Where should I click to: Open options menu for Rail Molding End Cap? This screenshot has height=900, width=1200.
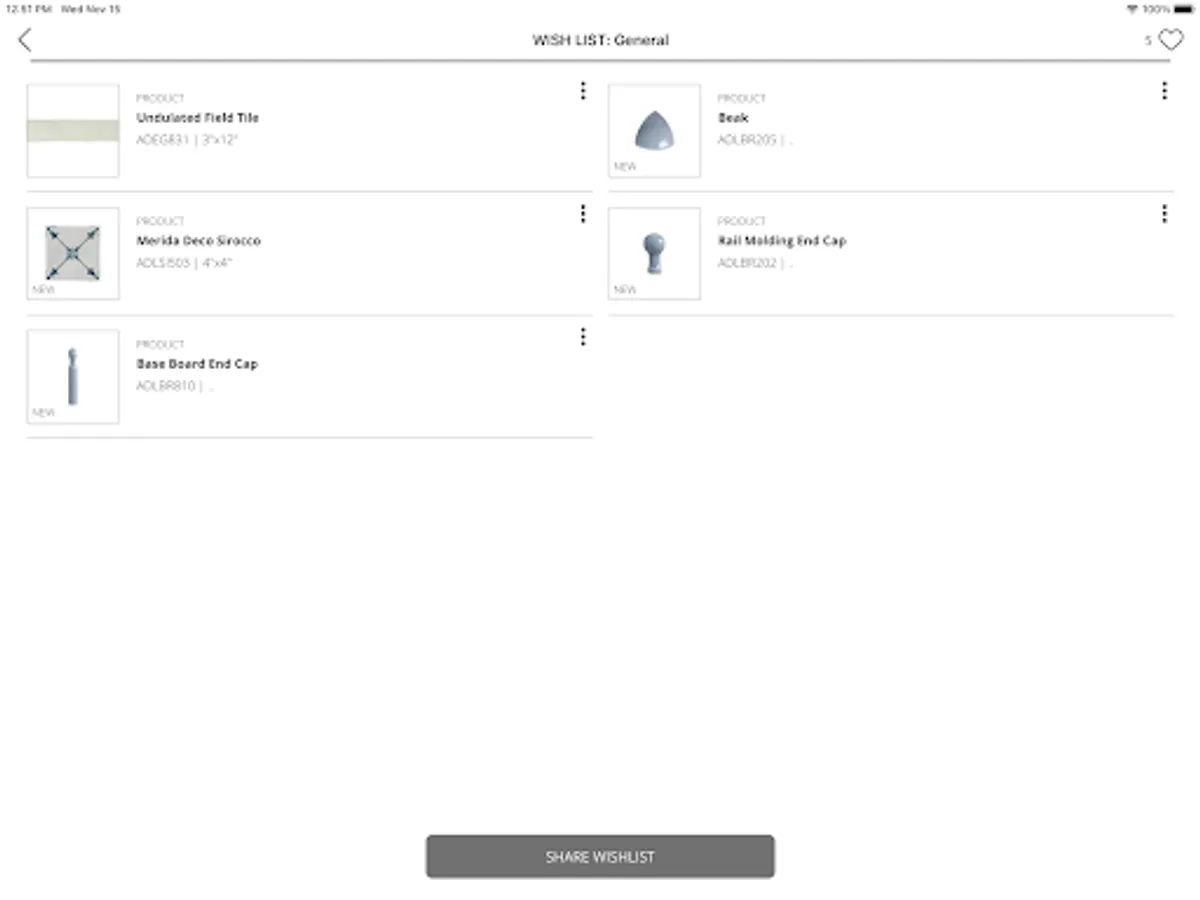point(1164,214)
